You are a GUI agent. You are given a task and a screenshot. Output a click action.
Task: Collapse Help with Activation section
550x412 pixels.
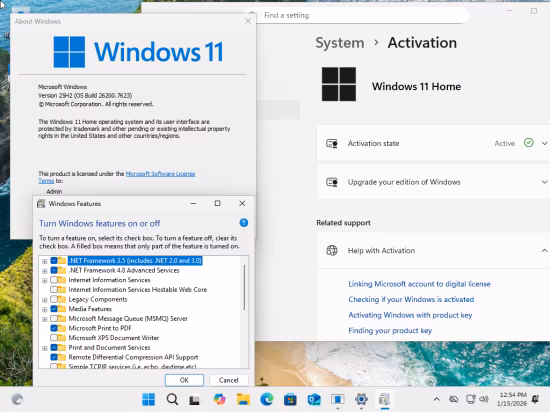pyautogui.click(x=544, y=250)
